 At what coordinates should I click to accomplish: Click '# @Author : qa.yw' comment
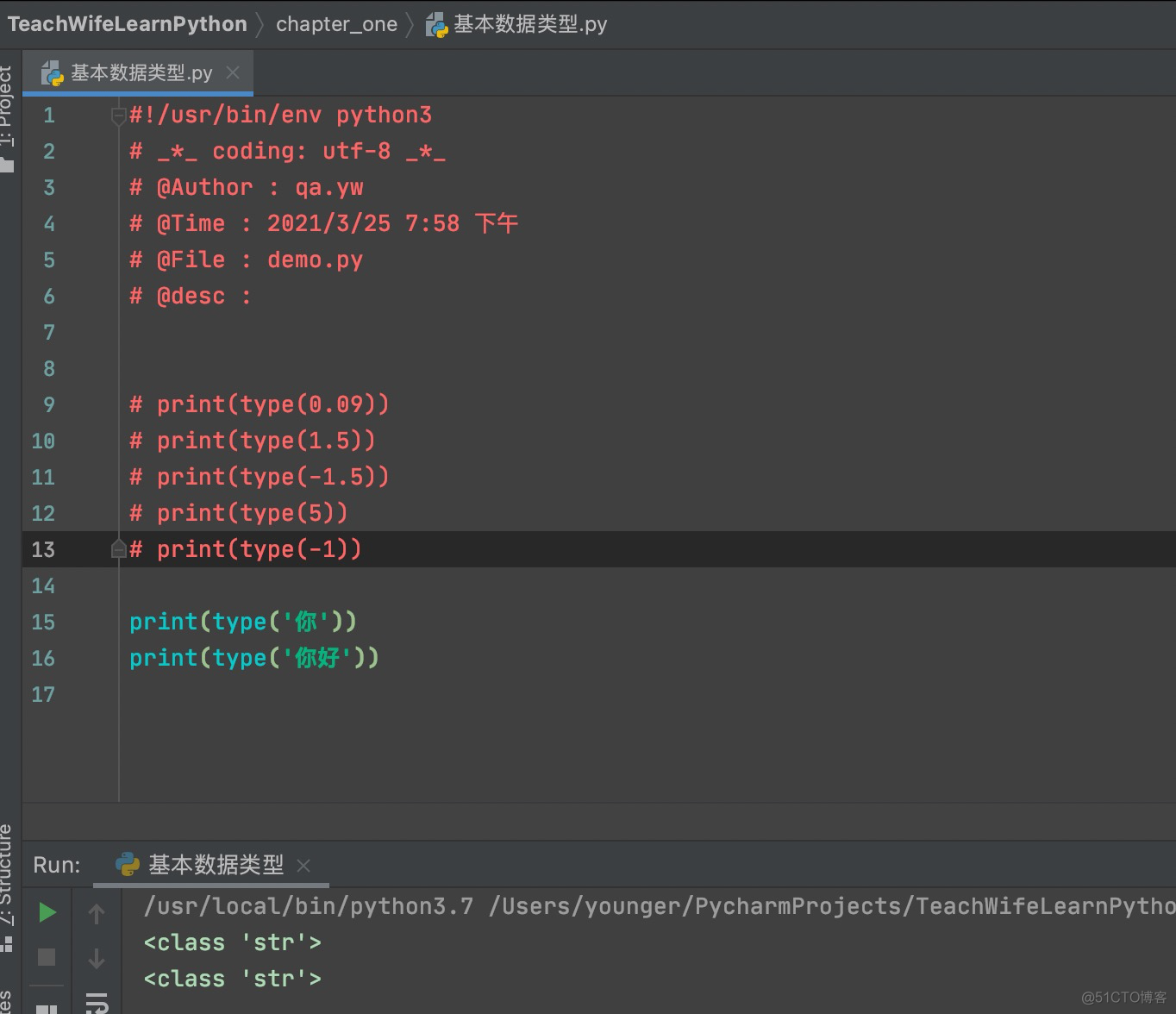pos(246,188)
